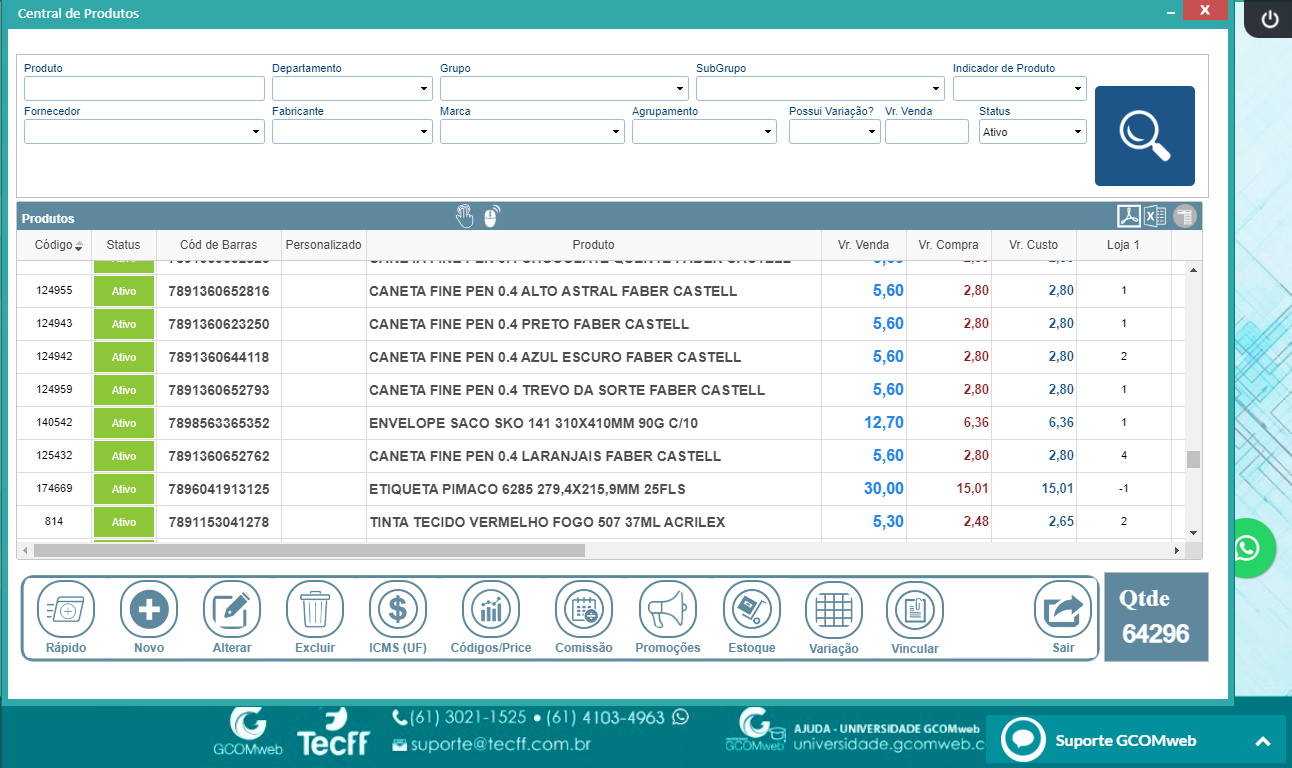The width and height of the screenshot is (1292, 768).
Task: Click product code 125432
Action: coord(54,456)
